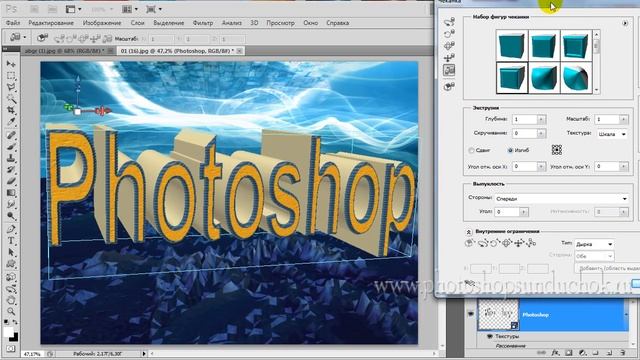
Task: Select the Eyedropper tool
Action: coord(11,122)
